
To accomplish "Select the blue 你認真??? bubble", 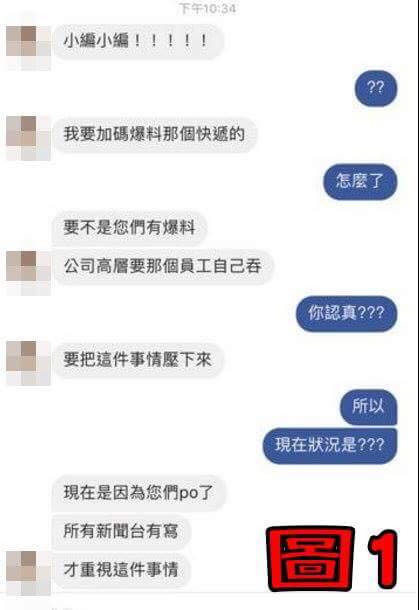I will pyautogui.click(x=346, y=314).
